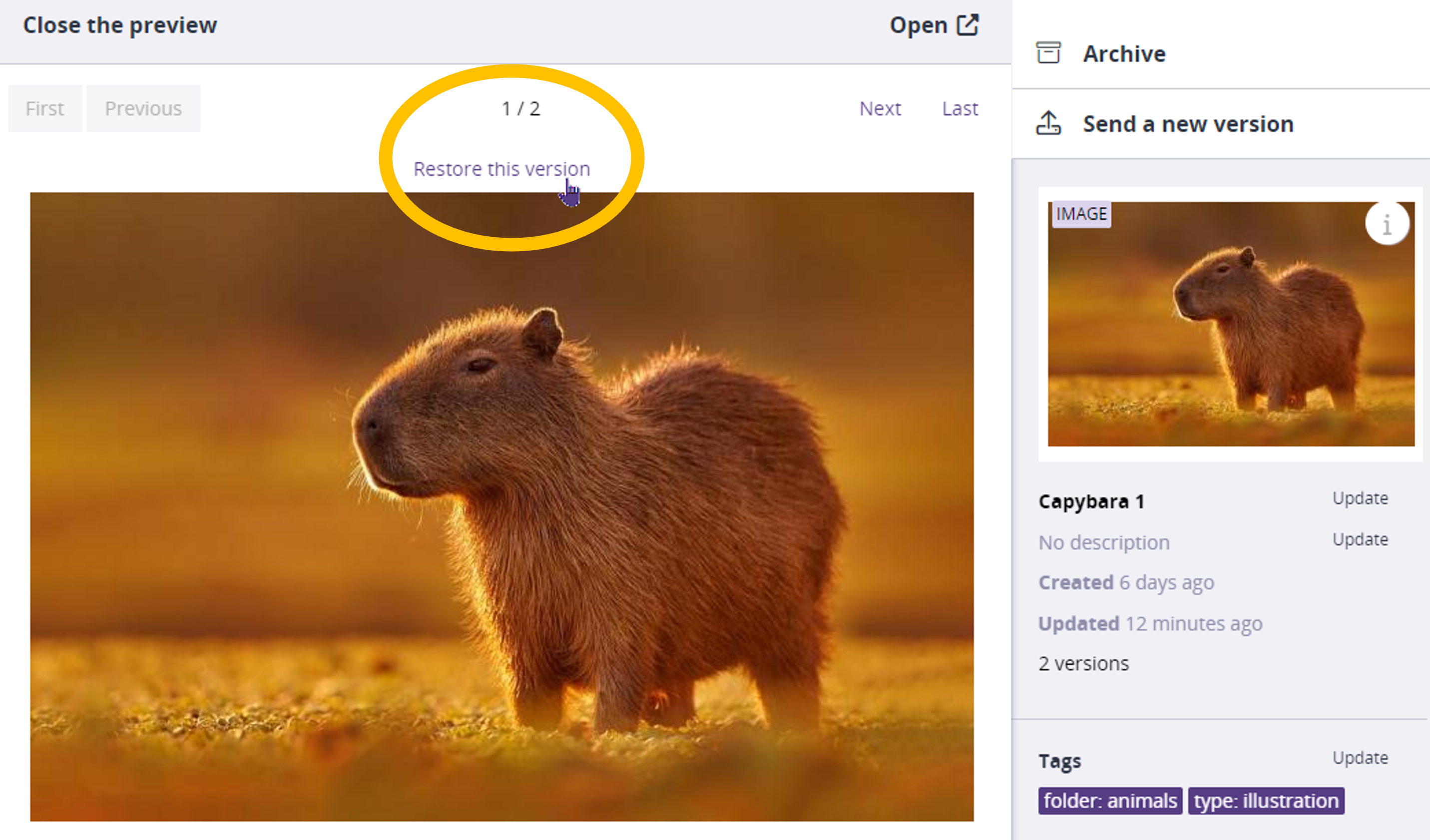
Task: Go to the Previous version
Action: click(x=143, y=108)
